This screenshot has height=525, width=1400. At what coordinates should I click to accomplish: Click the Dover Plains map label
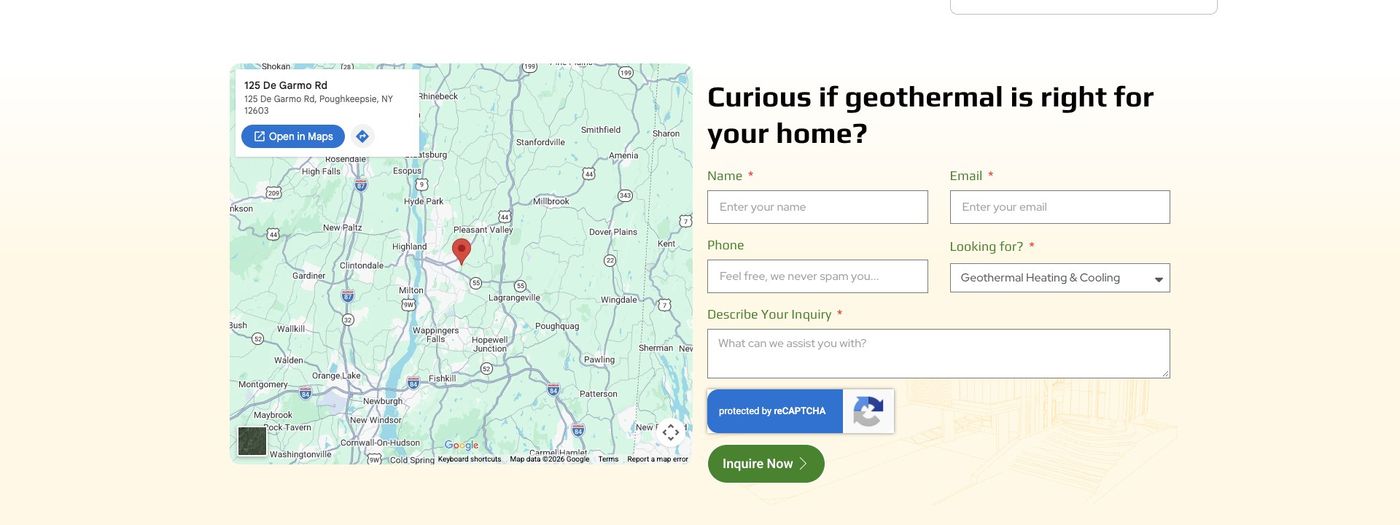[613, 232]
